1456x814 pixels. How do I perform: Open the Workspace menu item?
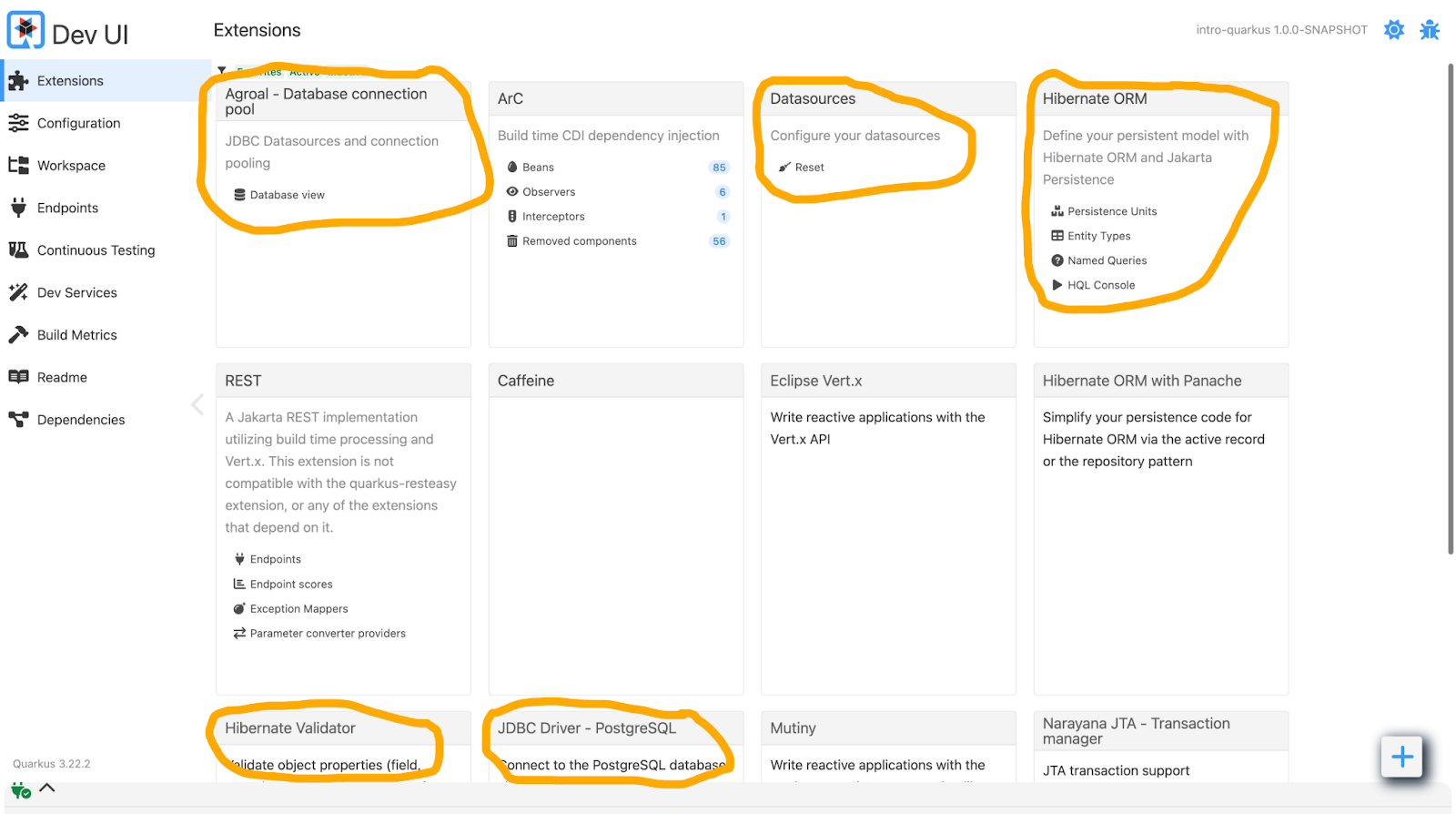(x=106, y=166)
